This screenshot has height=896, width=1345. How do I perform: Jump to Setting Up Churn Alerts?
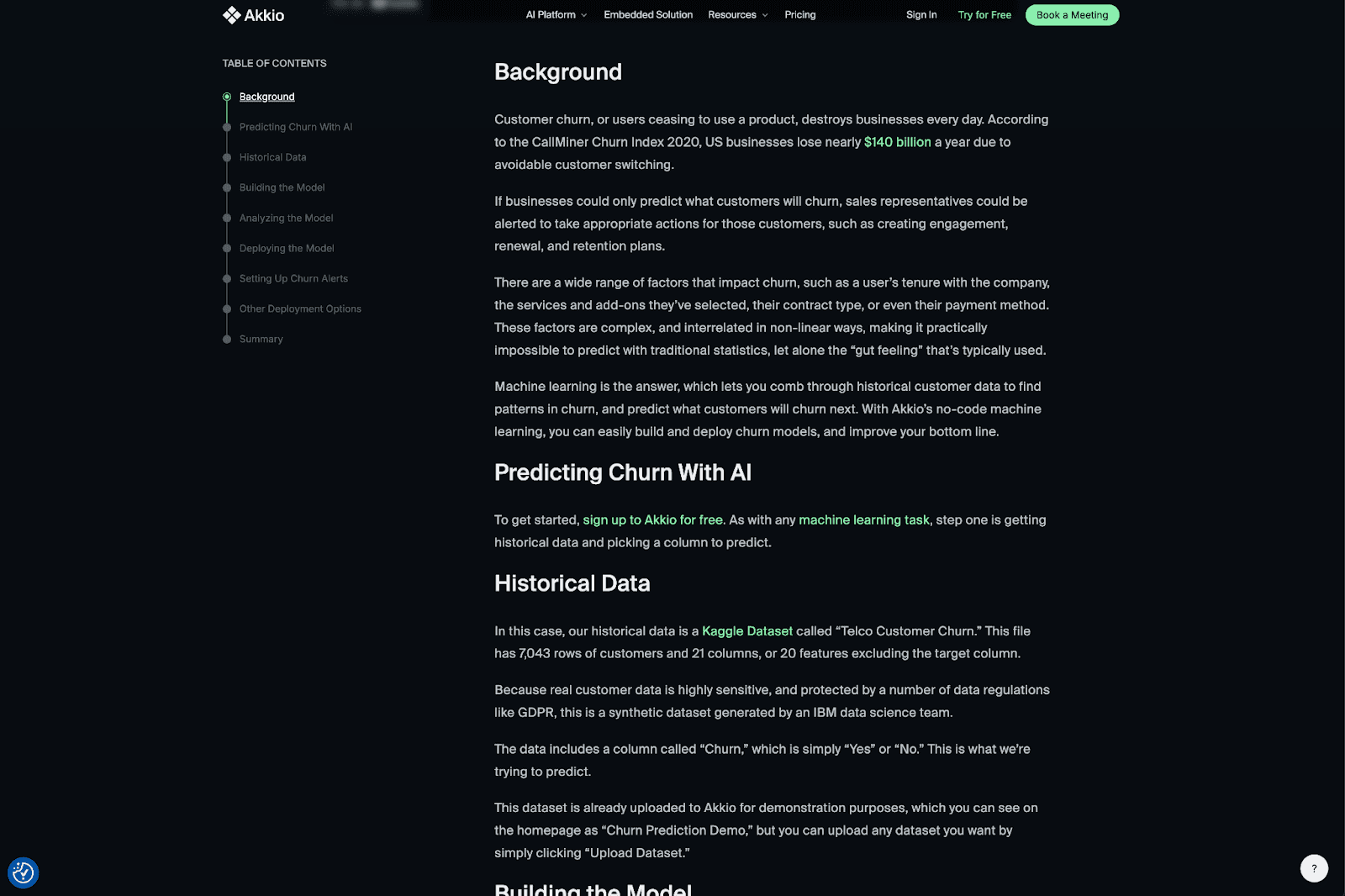tap(293, 278)
